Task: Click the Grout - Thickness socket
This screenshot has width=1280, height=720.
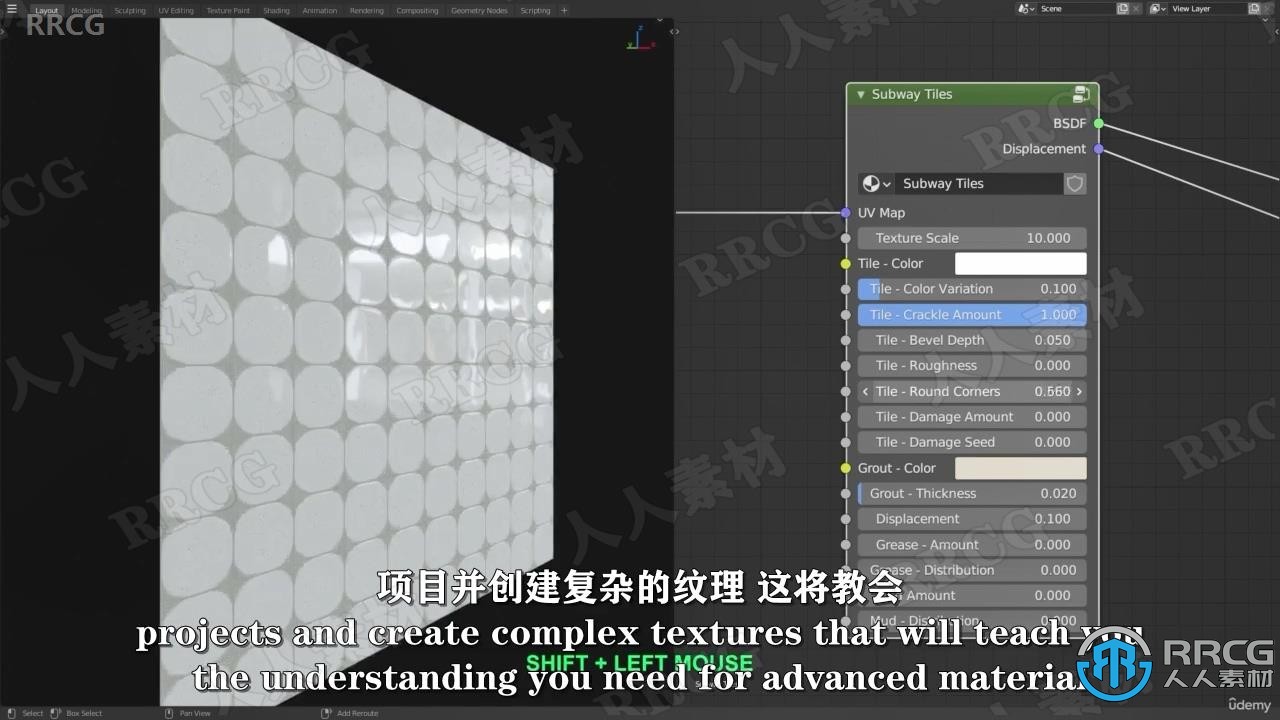Action: (x=846, y=494)
